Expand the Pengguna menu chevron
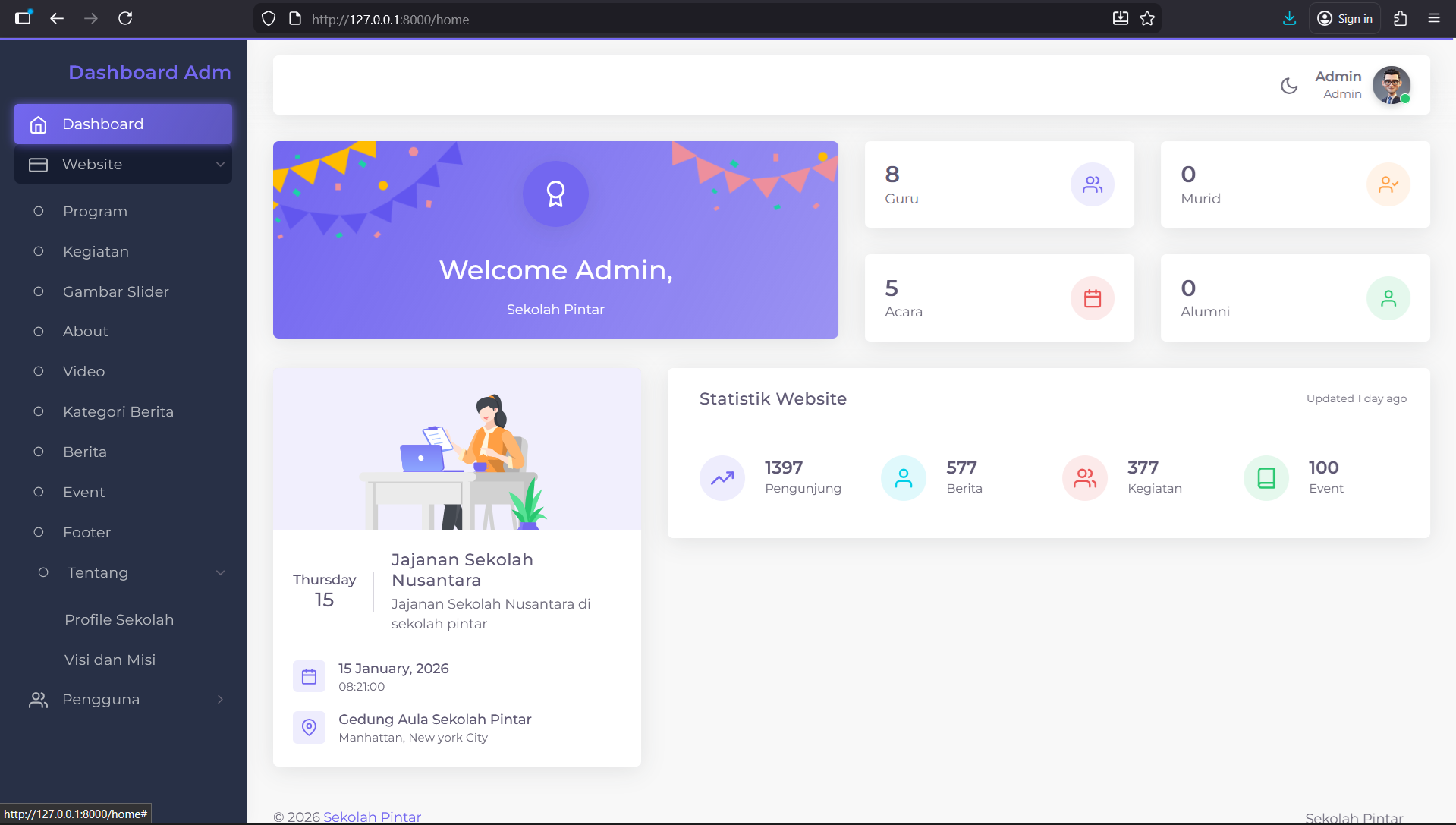 (x=220, y=700)
